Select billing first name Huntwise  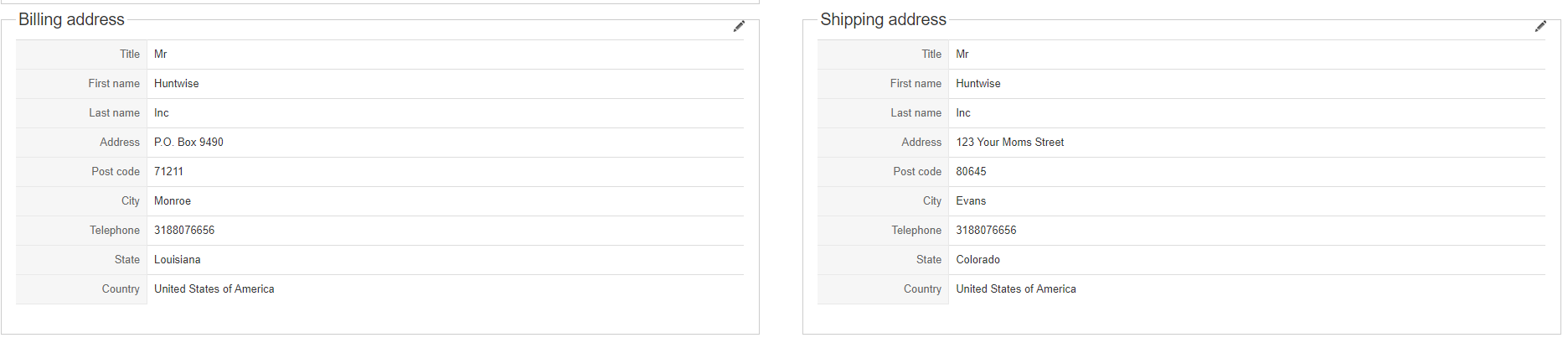tap(176, 83)
